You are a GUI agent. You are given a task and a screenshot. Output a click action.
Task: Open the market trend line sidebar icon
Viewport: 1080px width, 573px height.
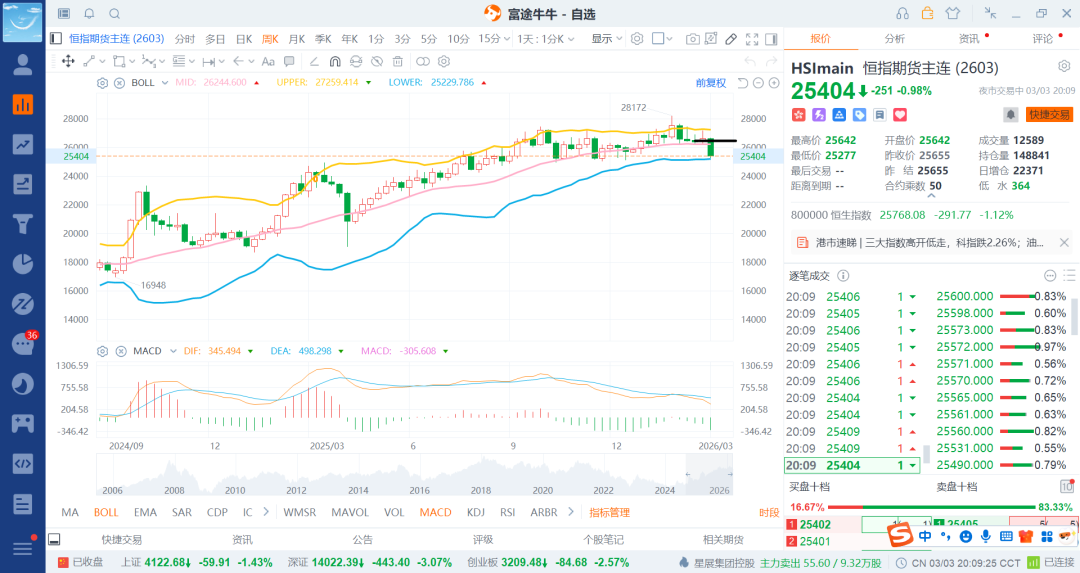pyautogui.click(x=23, y=145)
